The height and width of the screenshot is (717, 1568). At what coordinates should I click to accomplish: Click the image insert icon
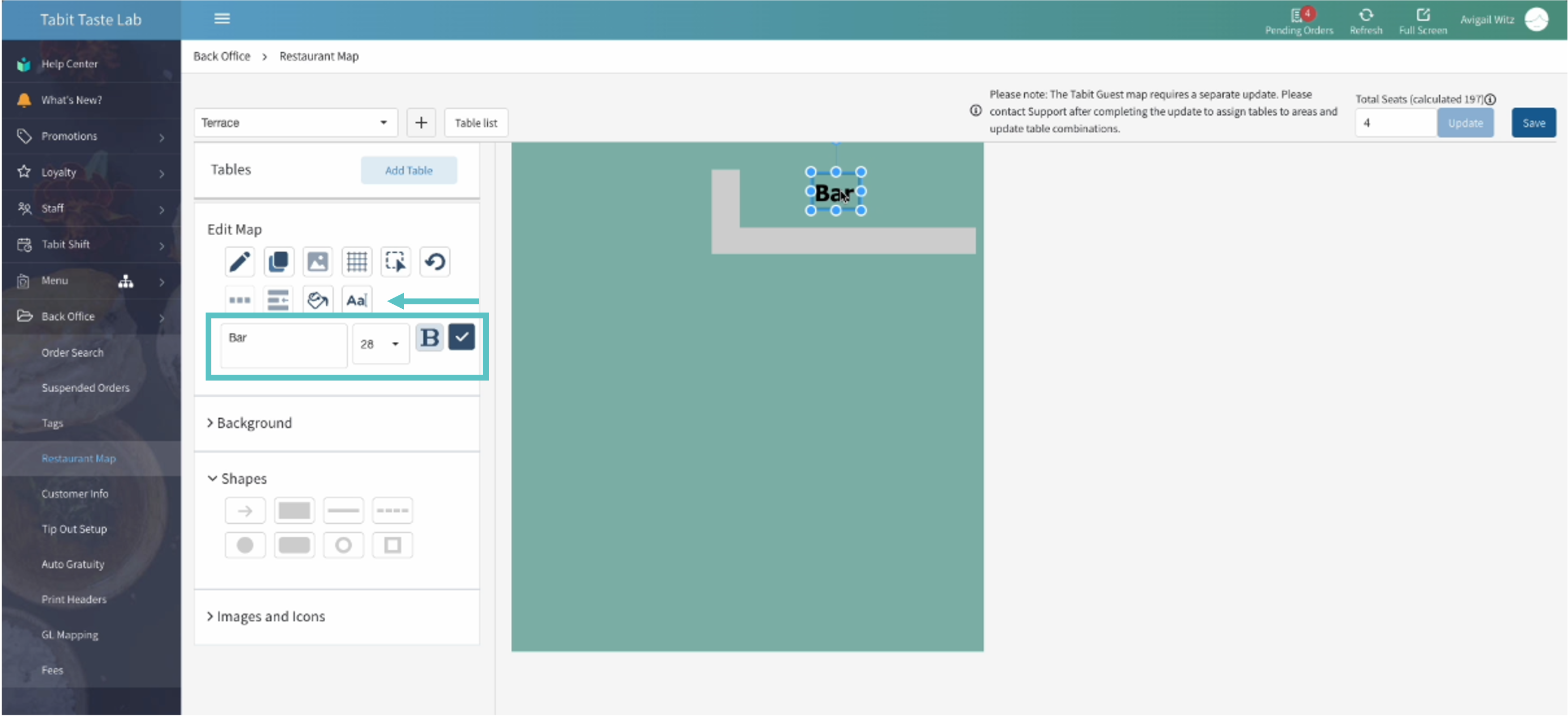pos(318,262)
